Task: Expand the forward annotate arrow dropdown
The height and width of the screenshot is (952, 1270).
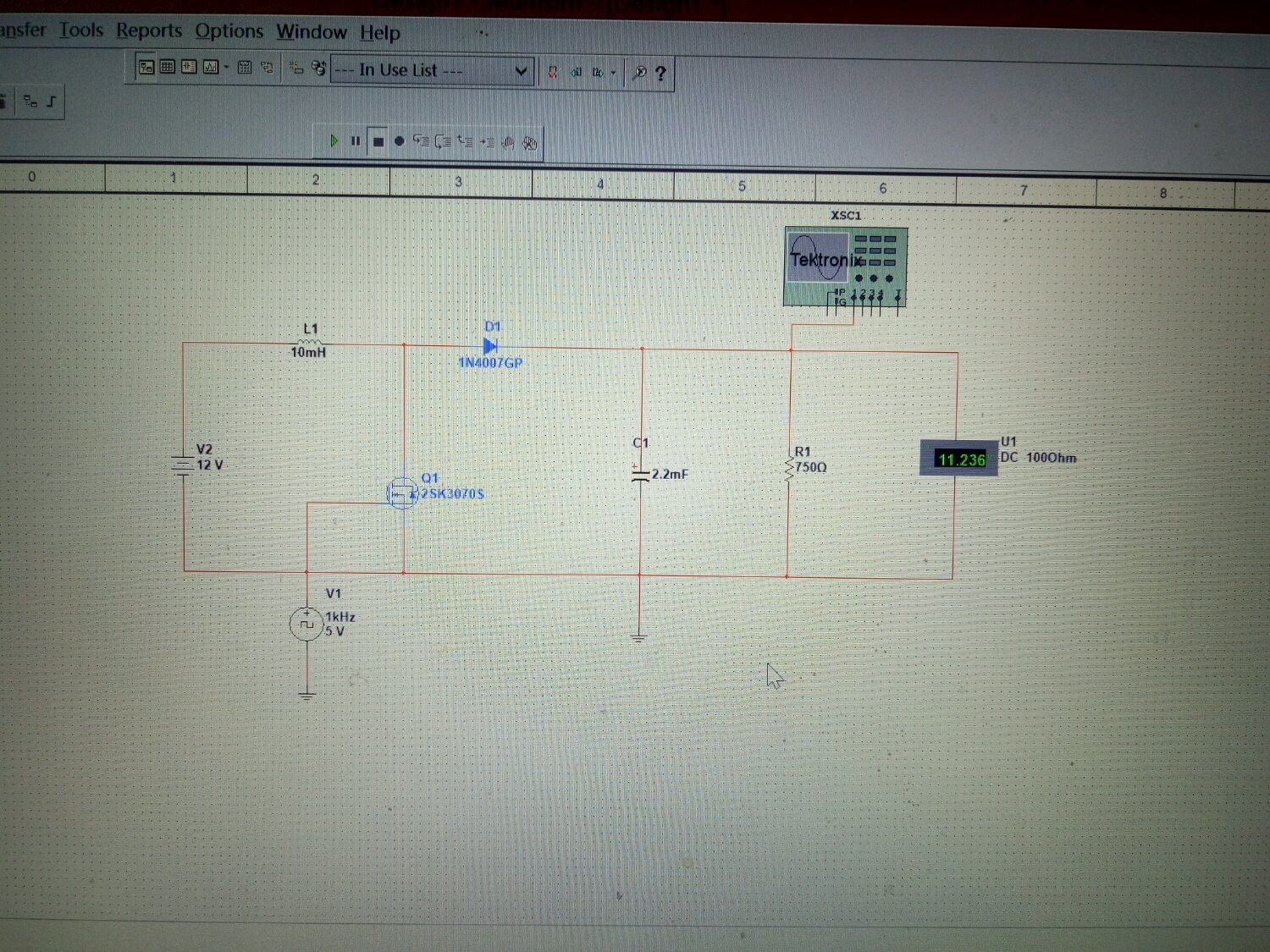Action: [613, 73]
